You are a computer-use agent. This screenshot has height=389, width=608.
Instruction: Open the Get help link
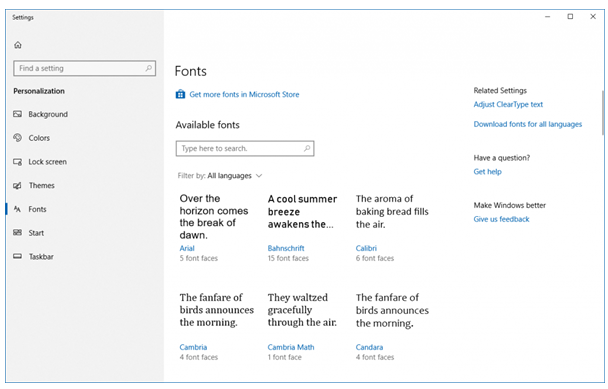487,171
